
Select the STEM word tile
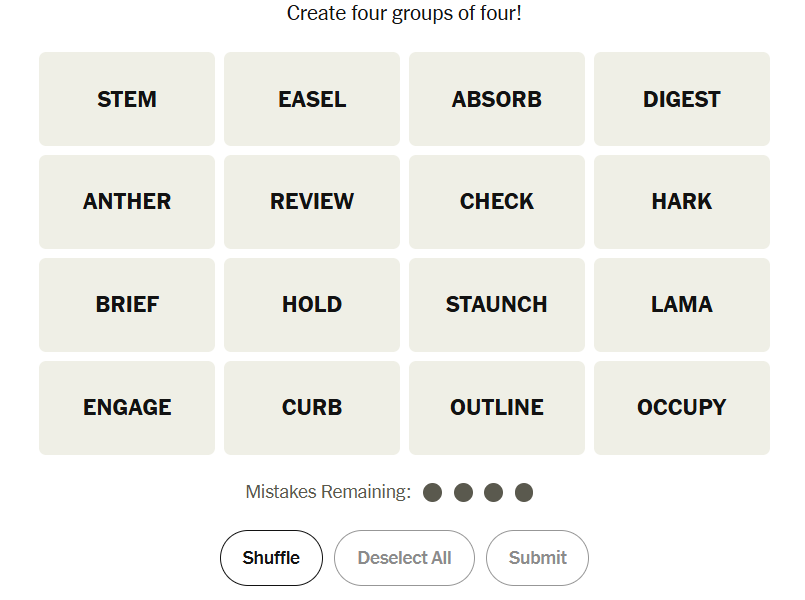(127, 99)
